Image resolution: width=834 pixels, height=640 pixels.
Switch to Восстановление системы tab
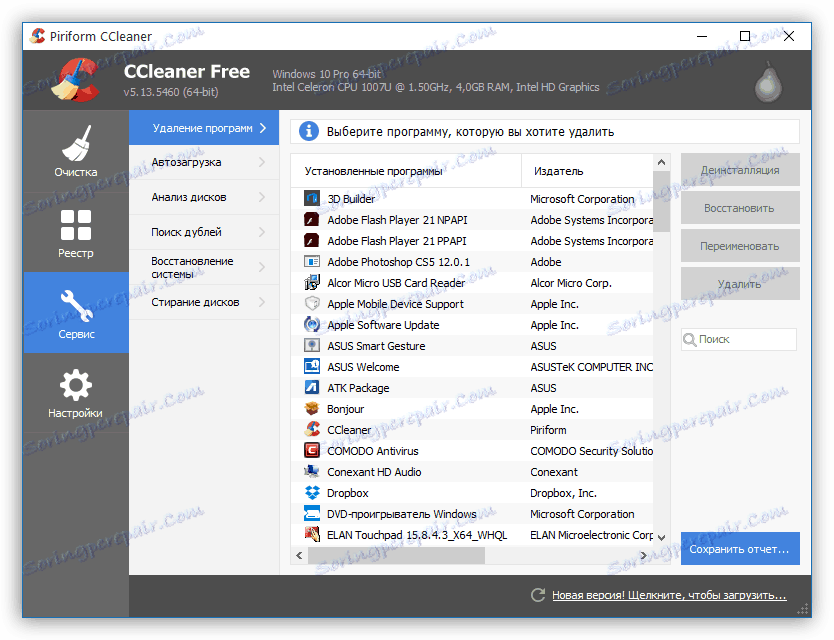(x=204, y=267)
